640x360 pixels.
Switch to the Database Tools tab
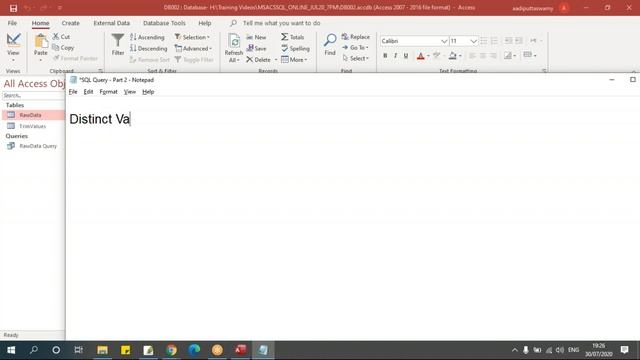coord(164,23)
